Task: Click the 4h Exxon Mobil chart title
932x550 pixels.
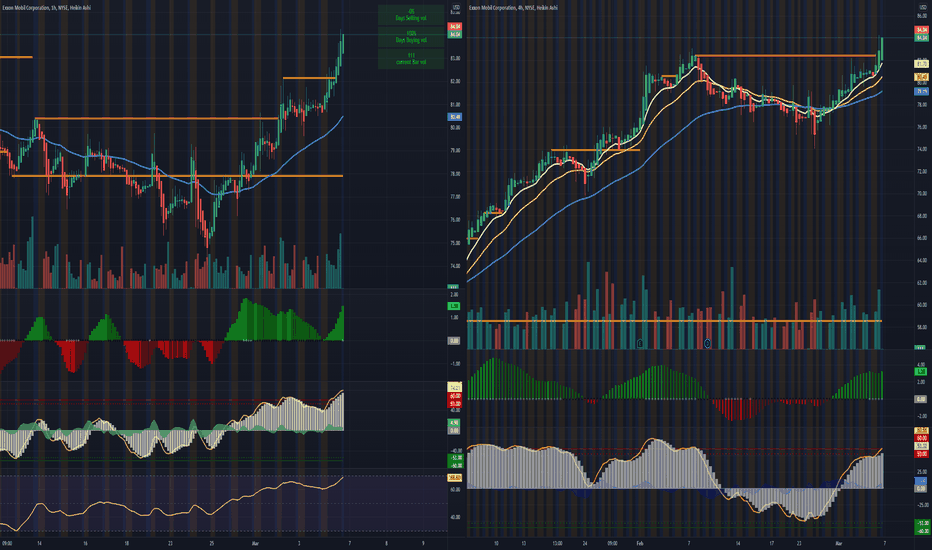Action: pos(514,8)
